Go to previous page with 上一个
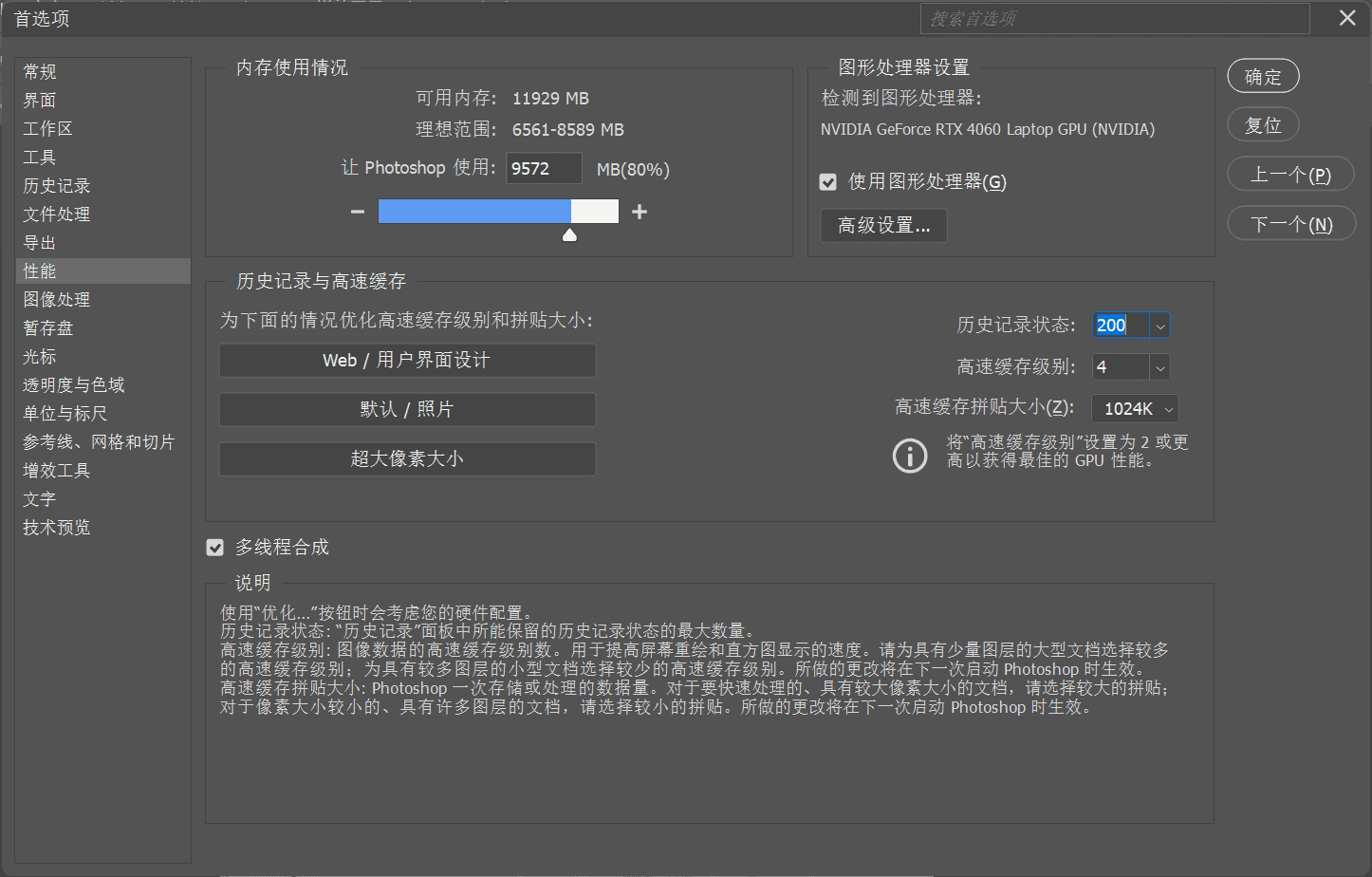 [1290, 175]
